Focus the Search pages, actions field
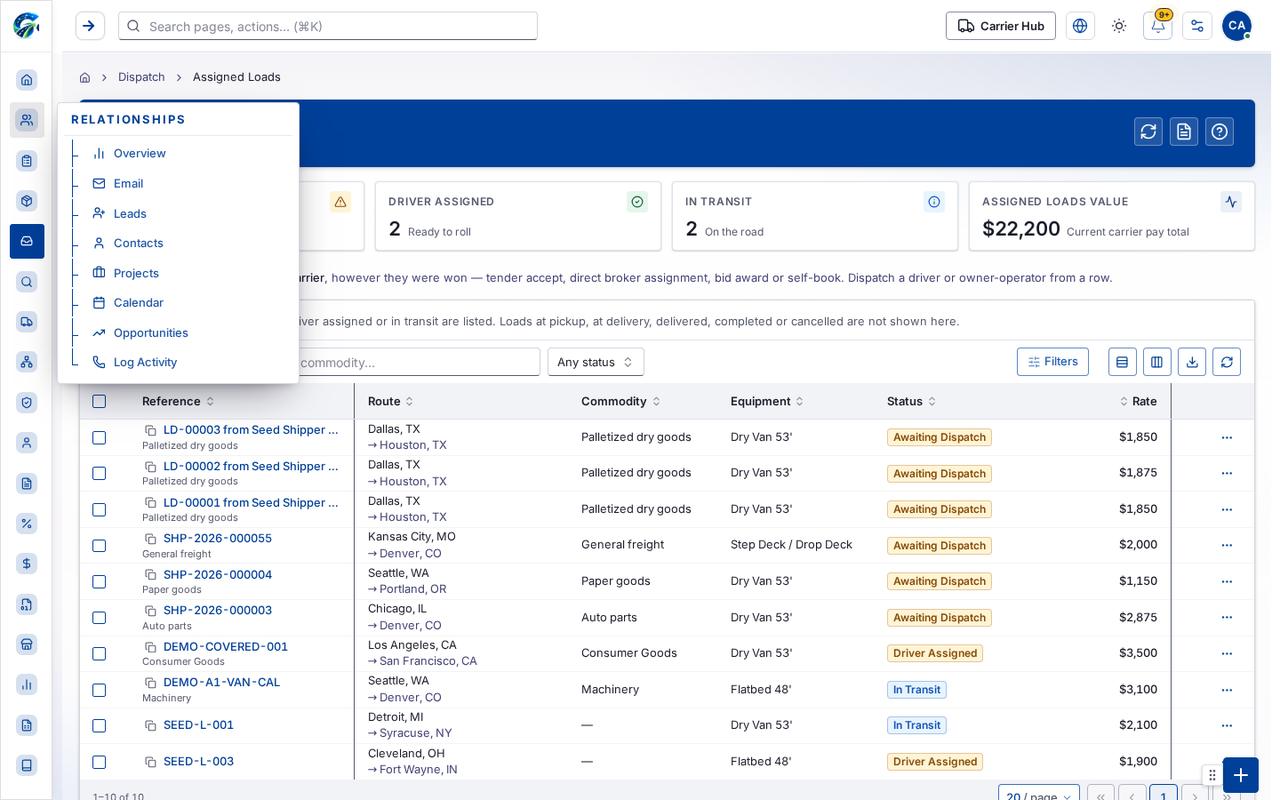 point(328,26)
